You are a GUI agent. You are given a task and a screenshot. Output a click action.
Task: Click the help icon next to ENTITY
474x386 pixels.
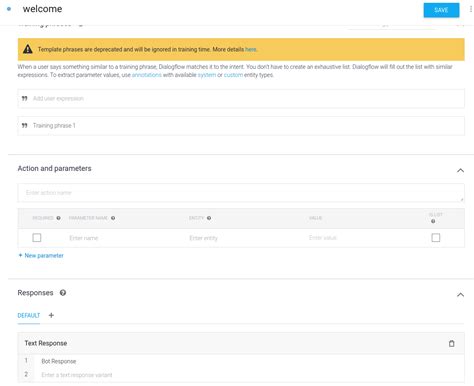click(209, 218)
